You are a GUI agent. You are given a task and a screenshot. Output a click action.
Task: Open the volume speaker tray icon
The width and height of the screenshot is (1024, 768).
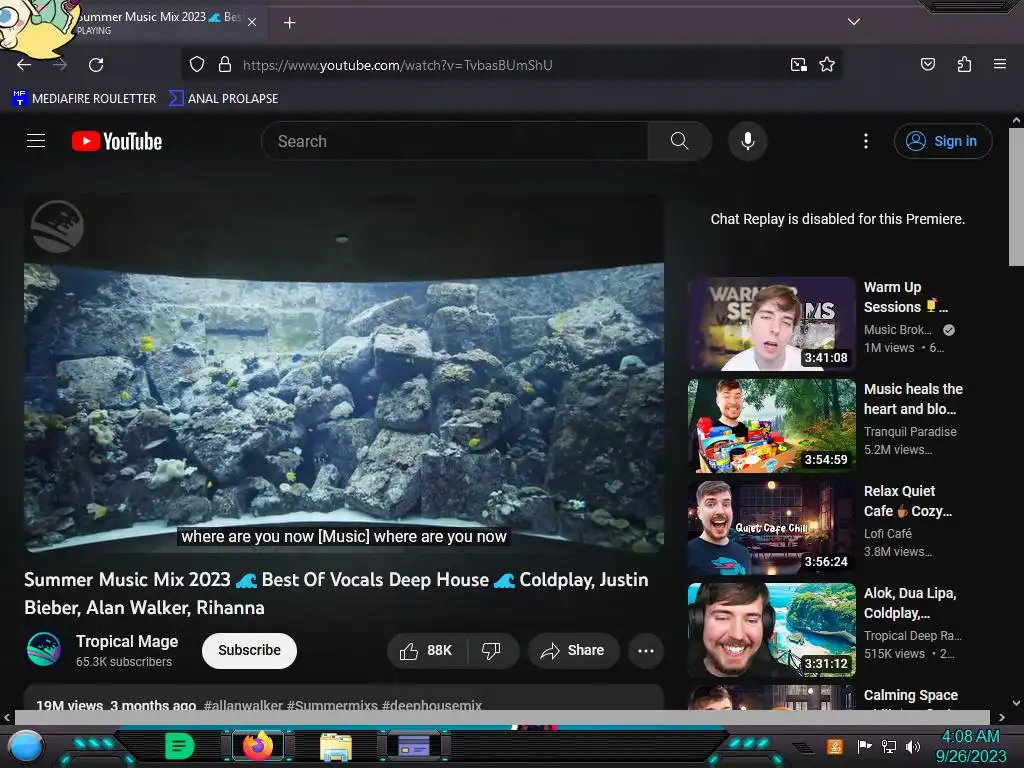(912, 746)
